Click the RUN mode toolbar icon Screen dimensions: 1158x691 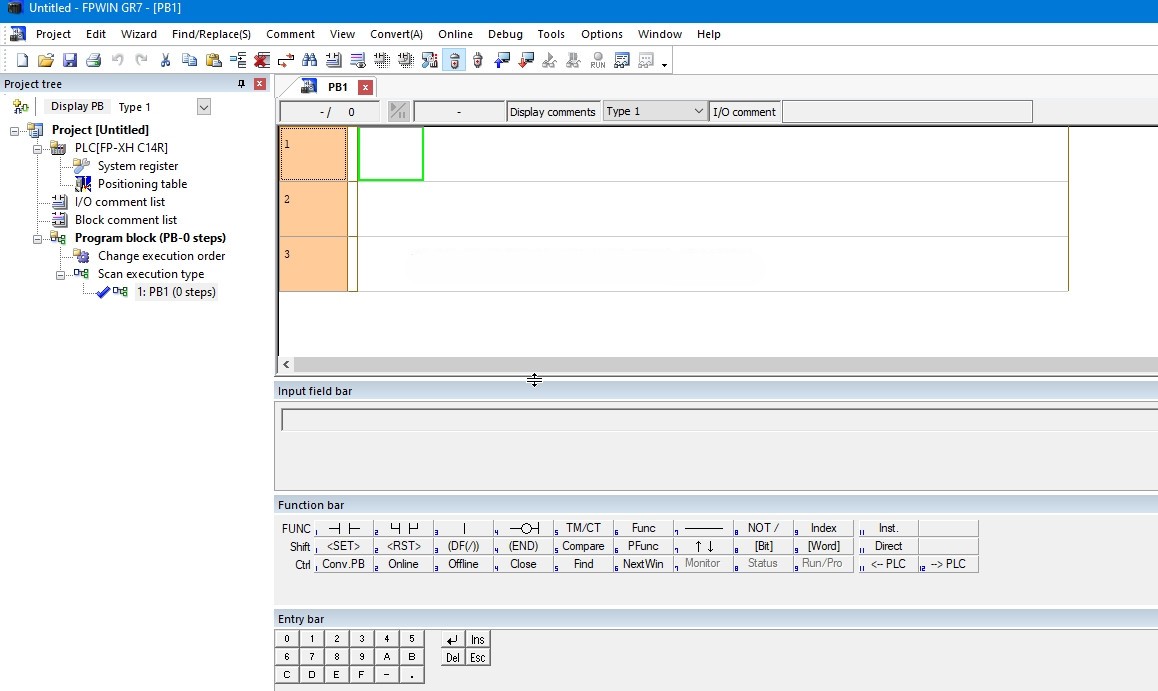597,61
